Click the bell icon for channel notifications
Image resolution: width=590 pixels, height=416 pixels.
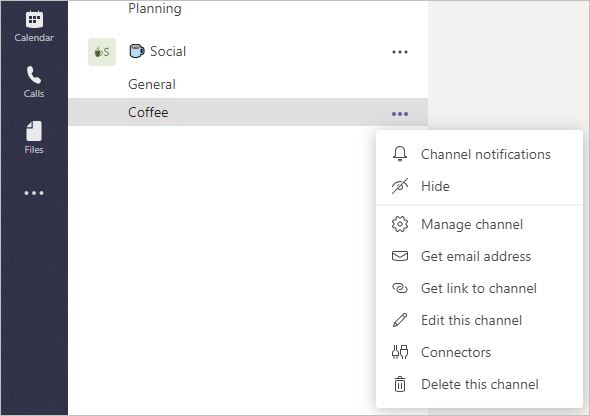coord(400,154)
